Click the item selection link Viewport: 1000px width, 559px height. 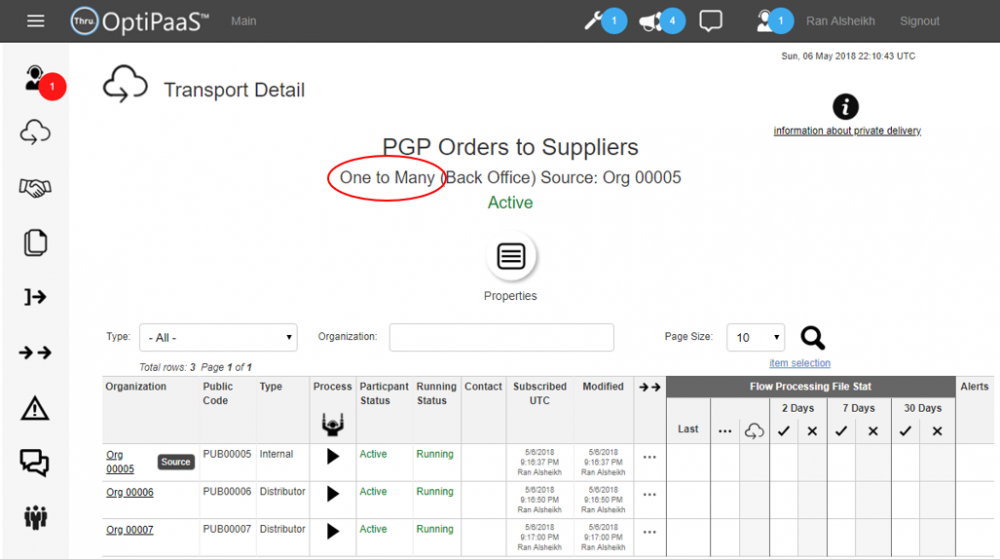pyautogui.click(x=799, y=363)
